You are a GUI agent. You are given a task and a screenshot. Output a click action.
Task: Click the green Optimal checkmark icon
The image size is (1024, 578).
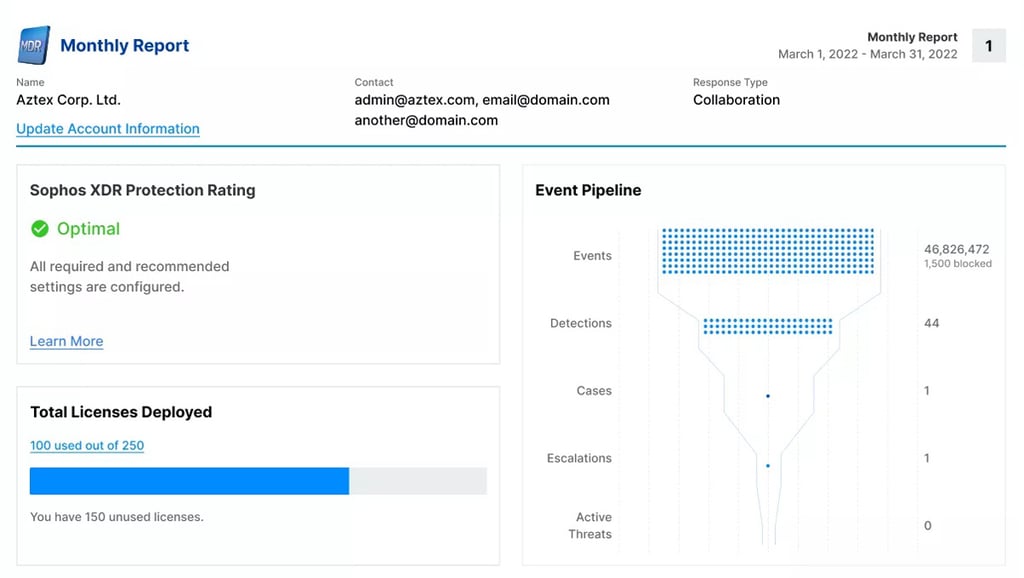(40, 229)
